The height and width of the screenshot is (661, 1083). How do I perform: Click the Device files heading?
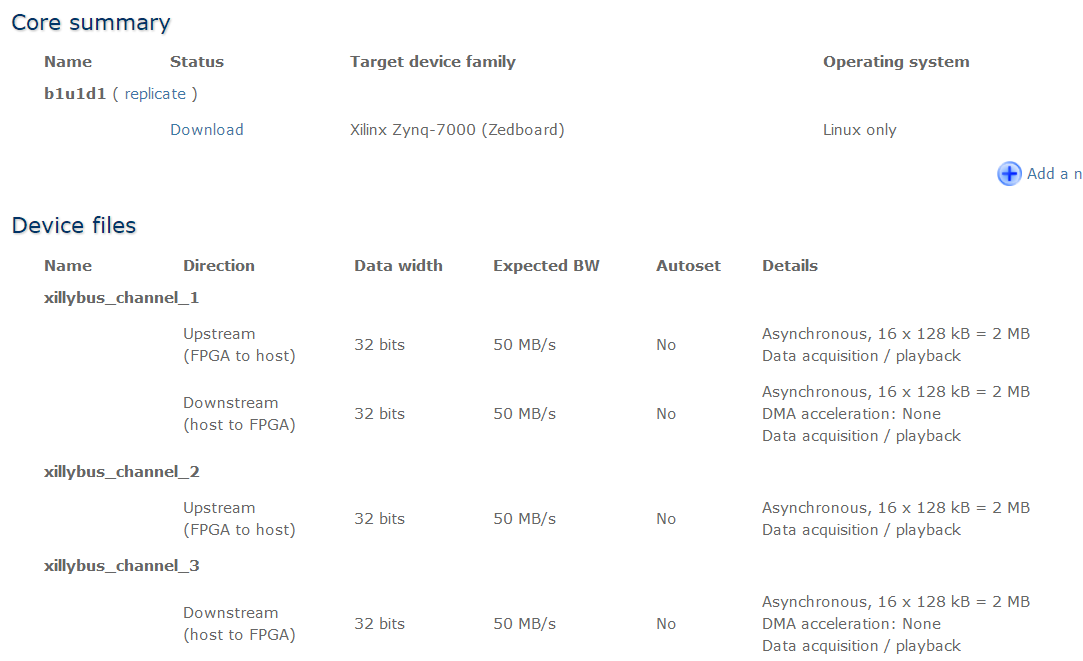[74, 225]
